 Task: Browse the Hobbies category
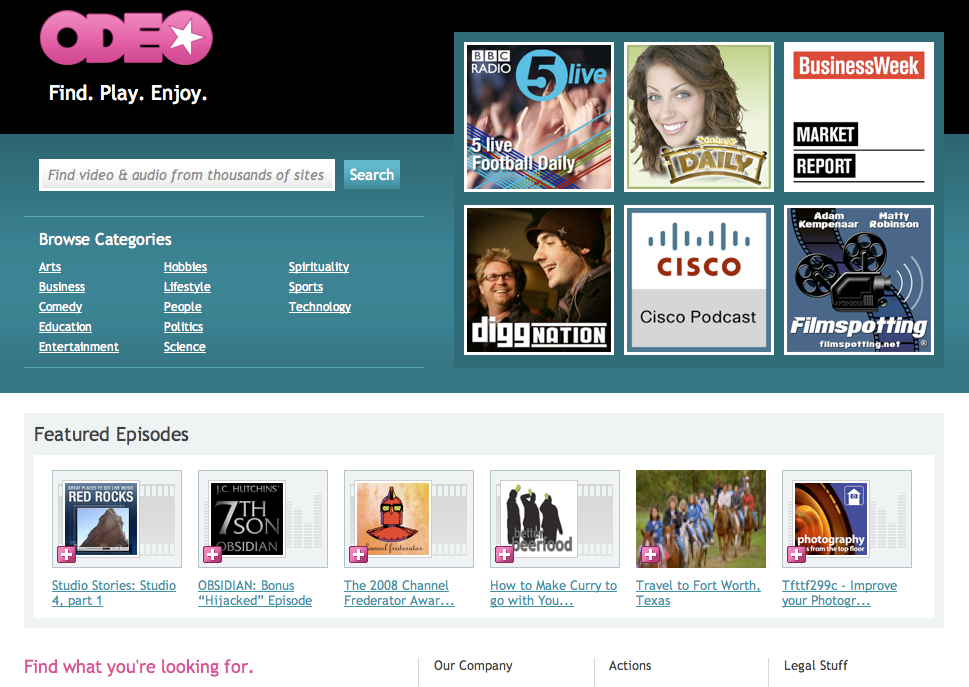click(x=185, y=267)
